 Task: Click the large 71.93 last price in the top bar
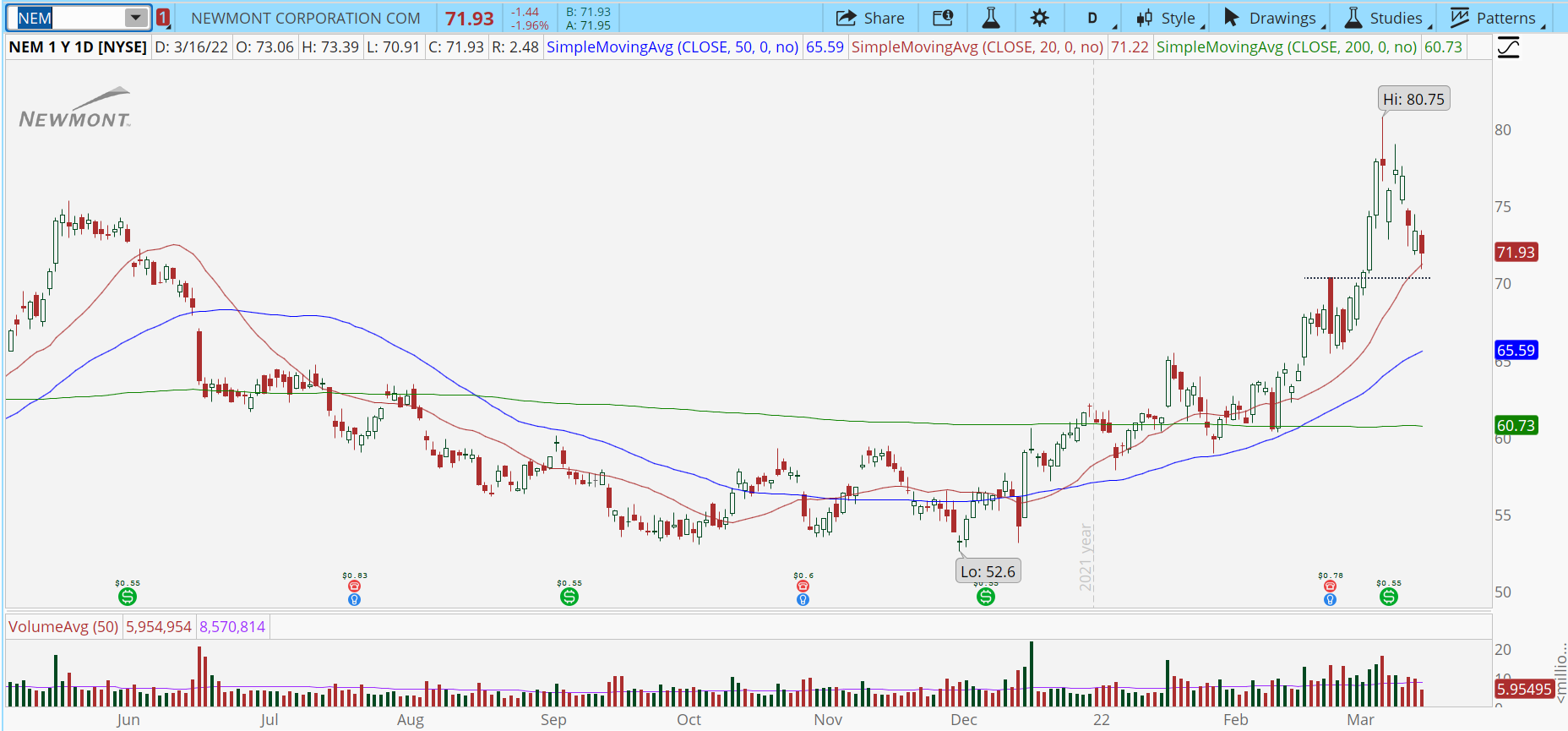click(470, 18)
